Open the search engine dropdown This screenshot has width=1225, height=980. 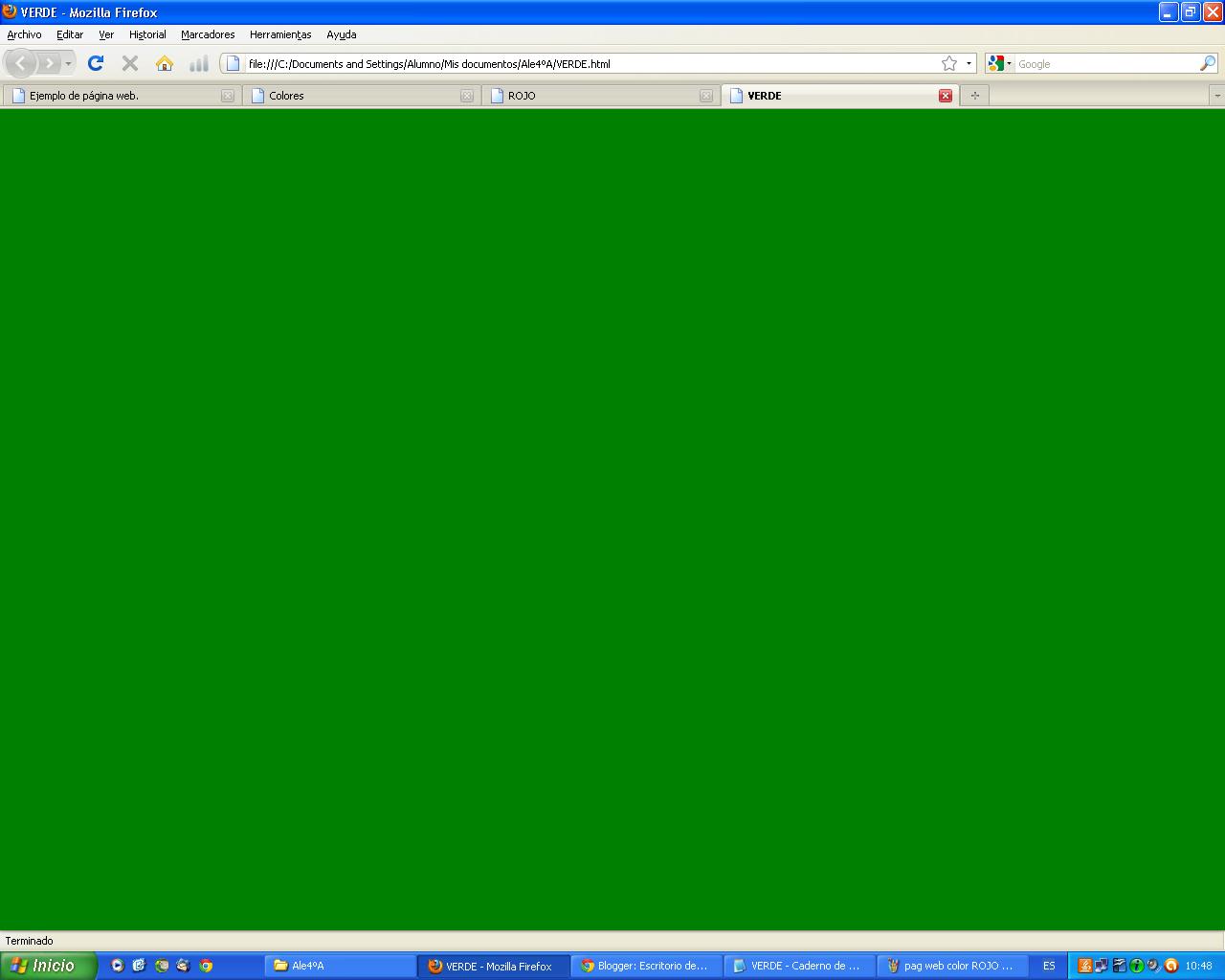(1010, 63)
